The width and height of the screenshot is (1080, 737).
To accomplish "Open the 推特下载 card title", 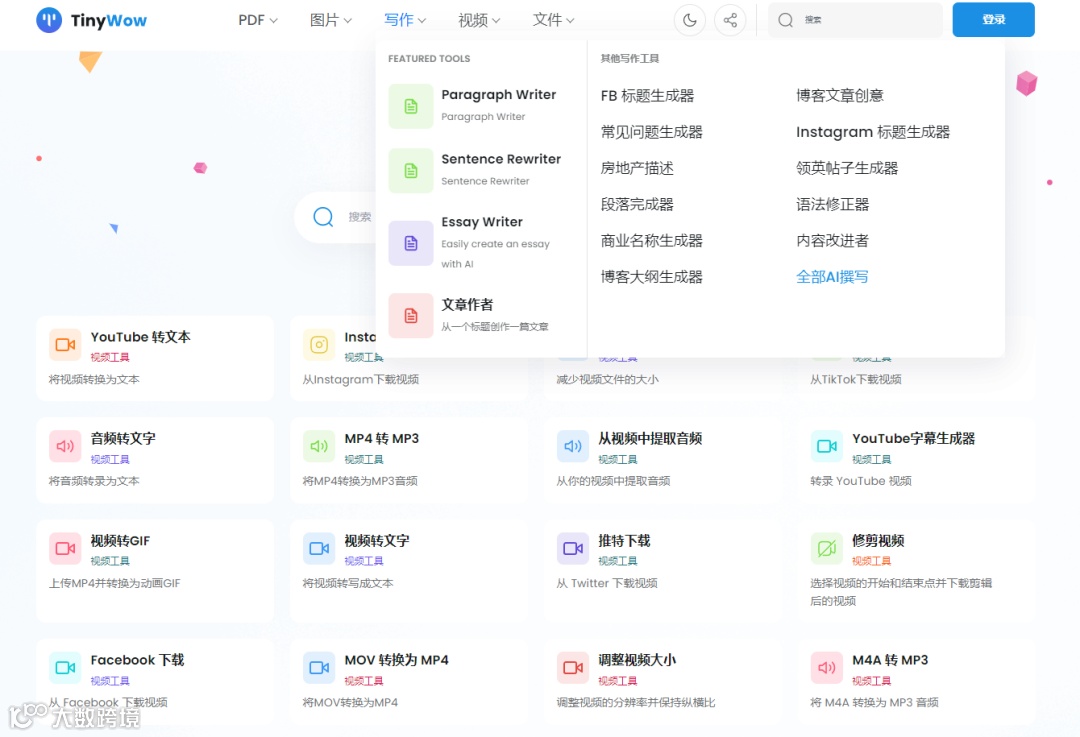I will coord(624,541).
